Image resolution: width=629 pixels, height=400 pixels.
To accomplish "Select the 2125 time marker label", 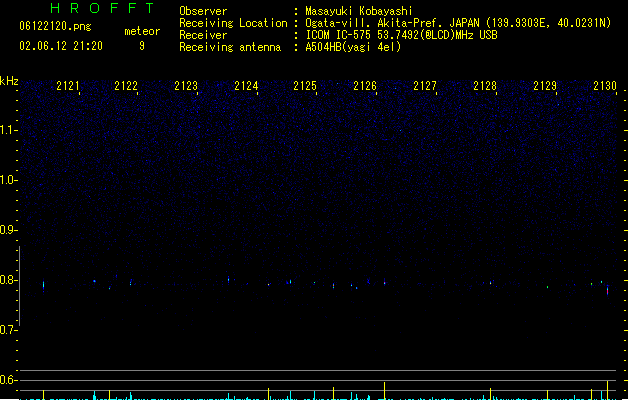I will pyautogui.click(x=305, y=86).
